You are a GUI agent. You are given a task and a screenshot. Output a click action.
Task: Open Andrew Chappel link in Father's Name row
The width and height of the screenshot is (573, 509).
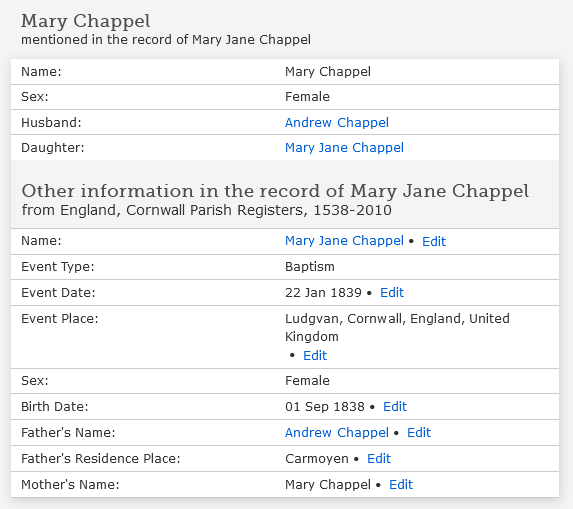click(337, 432)
